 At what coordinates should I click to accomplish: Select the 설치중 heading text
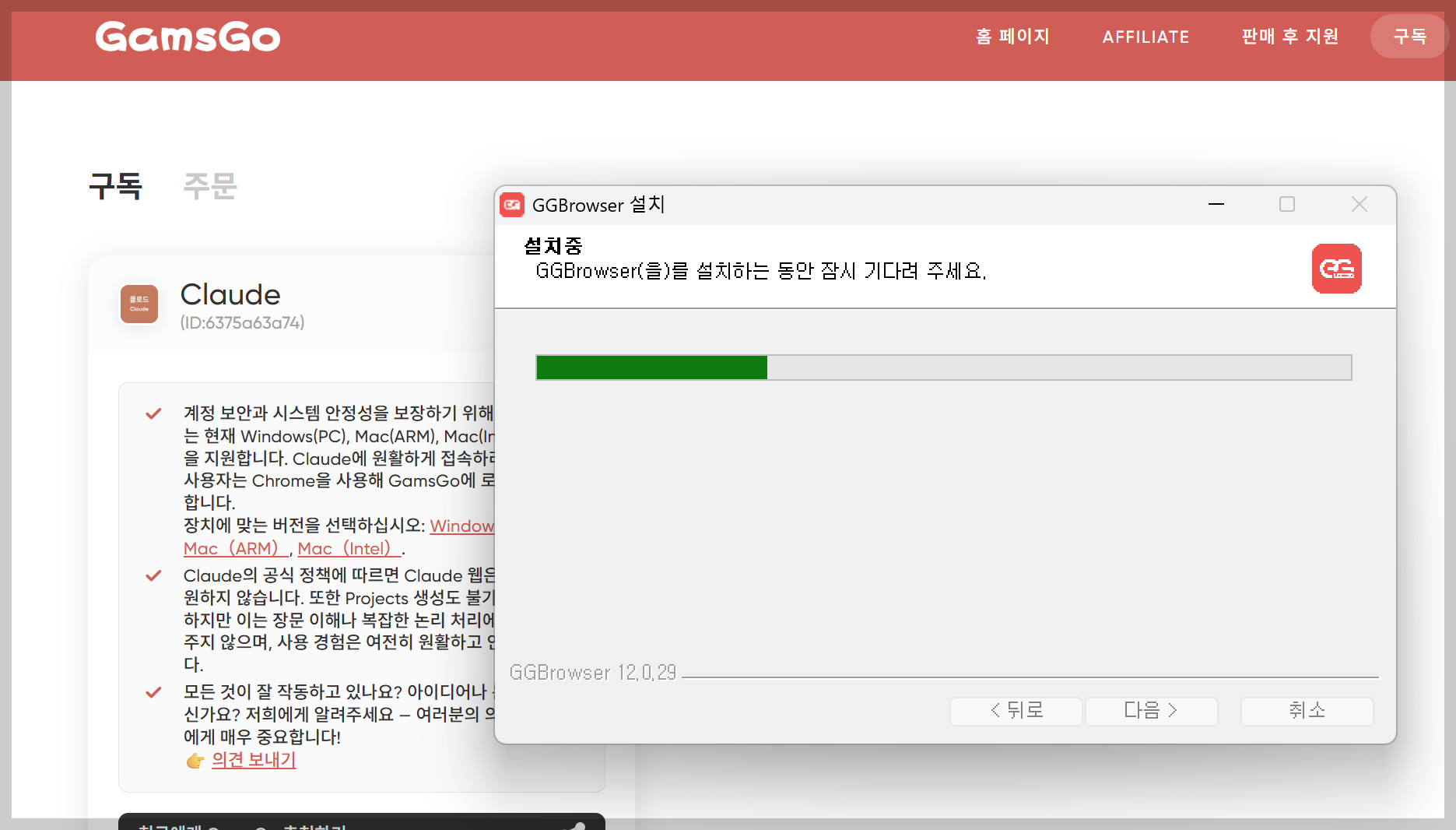coord(553,246)
